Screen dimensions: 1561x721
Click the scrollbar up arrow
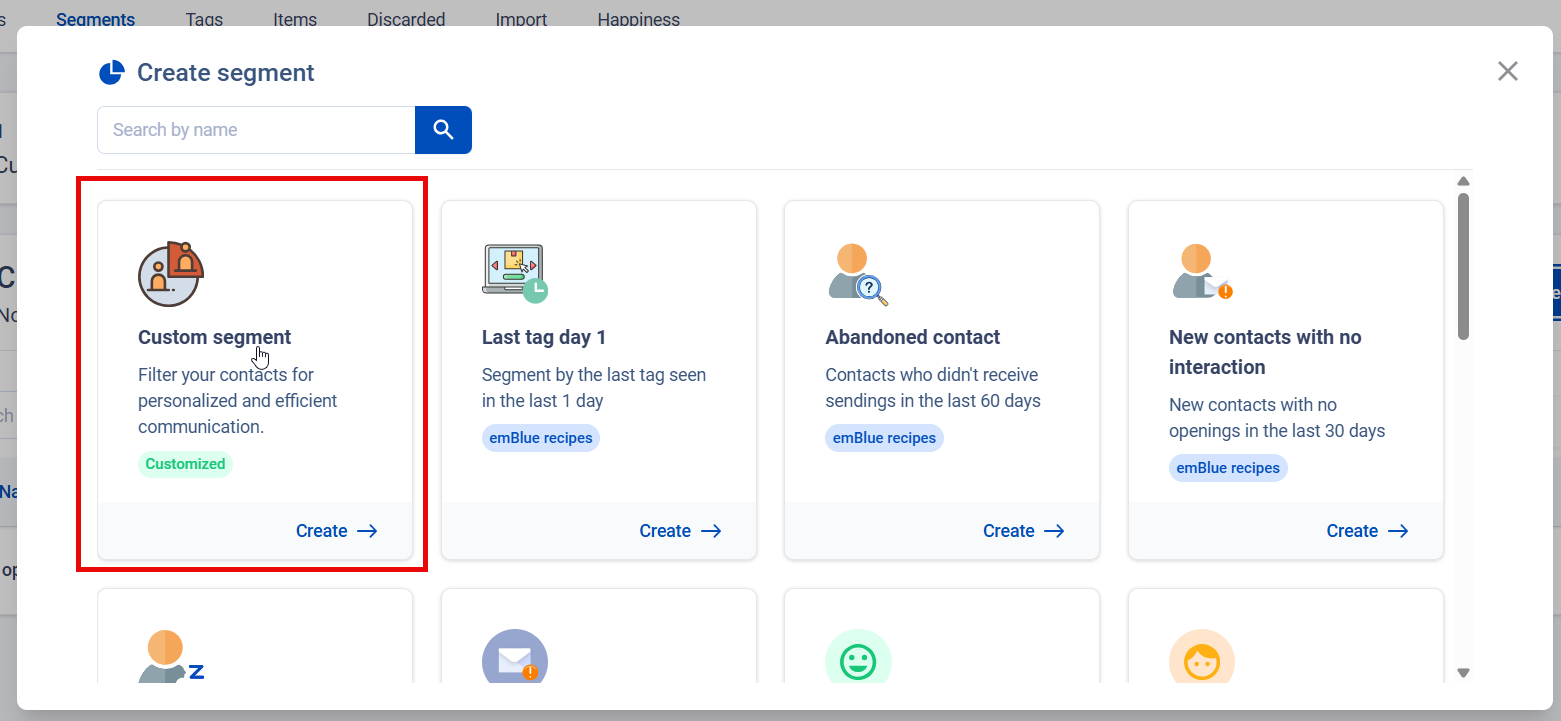click(1463, 181)
